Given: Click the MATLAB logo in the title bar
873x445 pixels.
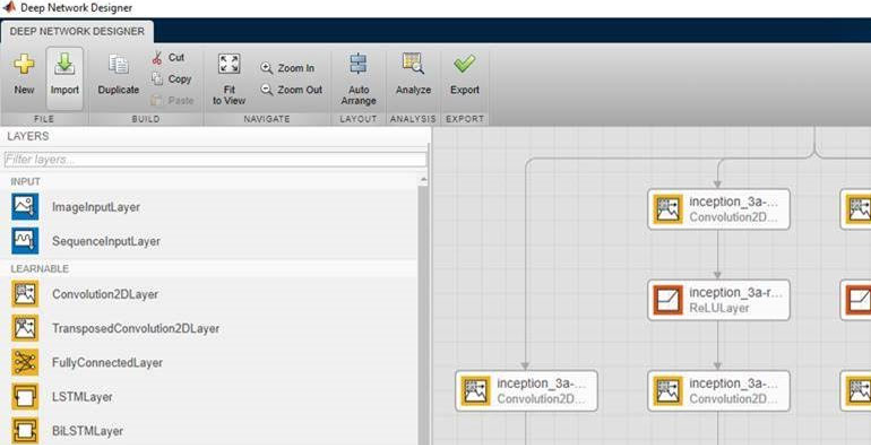Looking at the screenshot, I should (9, 7).
